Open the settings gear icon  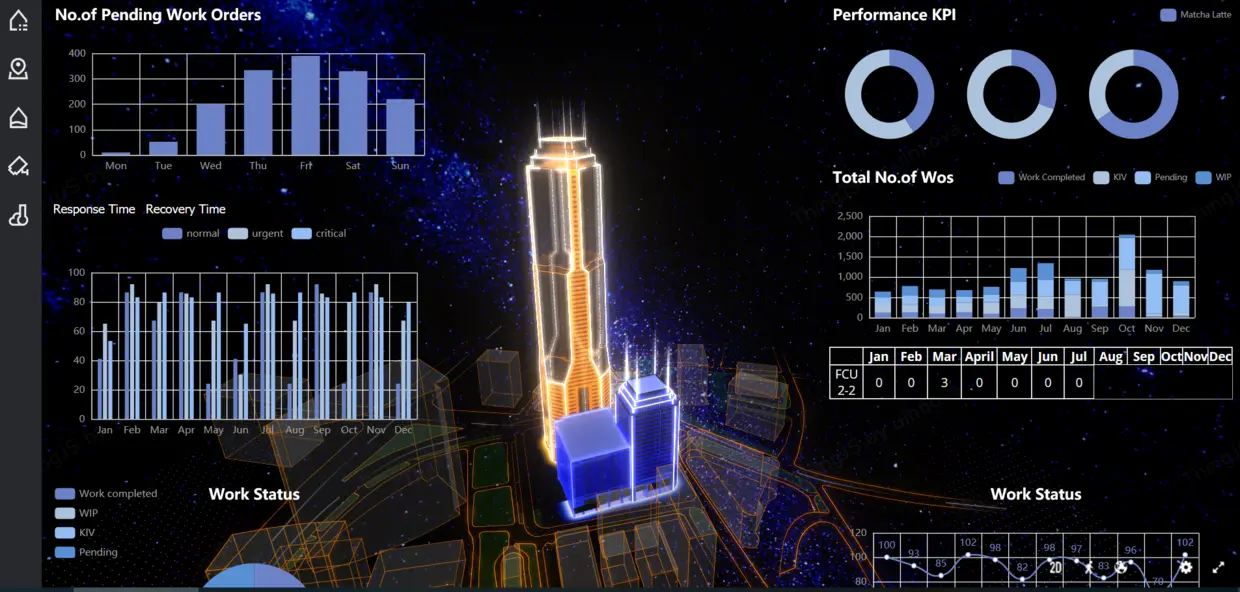(1185, 567)
